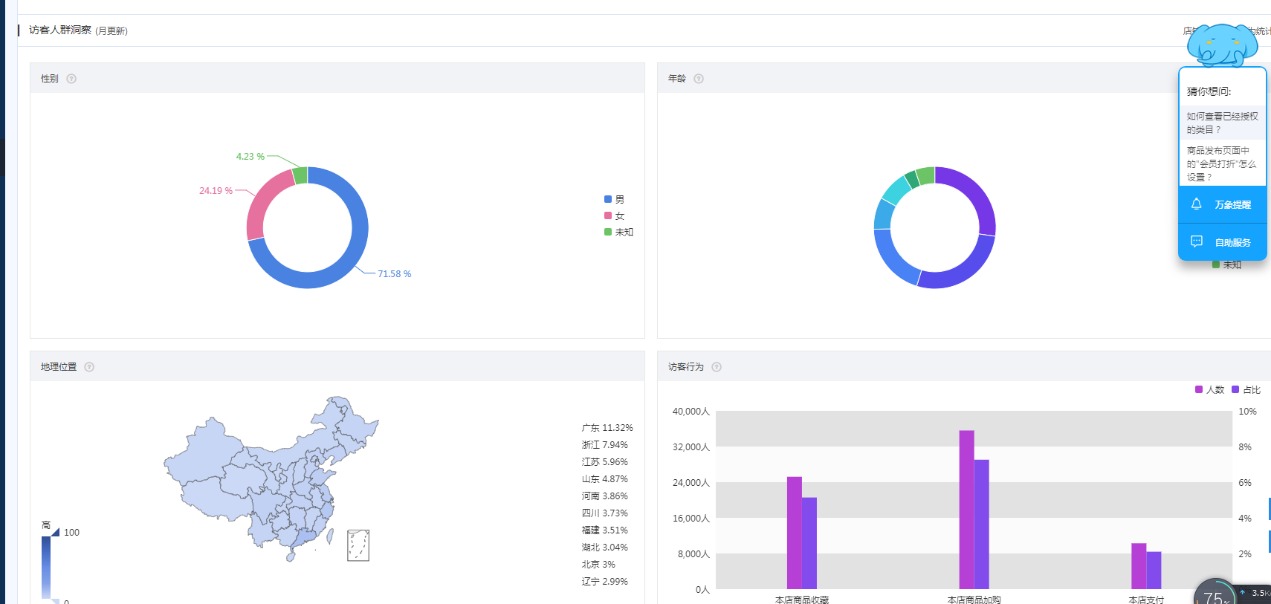This screenshot has width=1271, height=604.
Task: Select 江苏 5.96% in region list
Action: coord(605,462)
